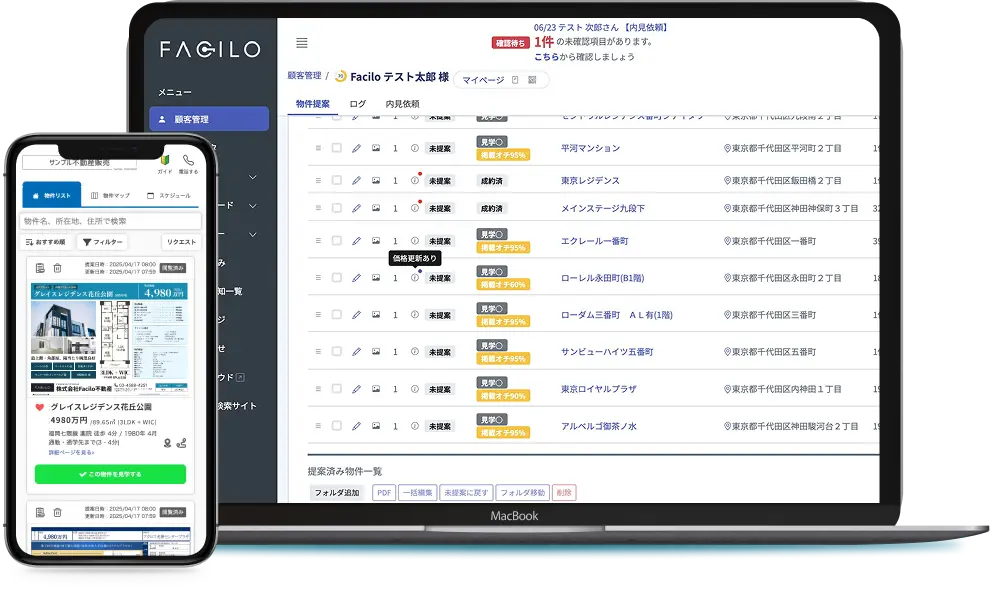Image resolution: width=991 pixels, height=590 pixels.
Task: Check the 平河マンション row checkbox
Action: click(337, 148)
